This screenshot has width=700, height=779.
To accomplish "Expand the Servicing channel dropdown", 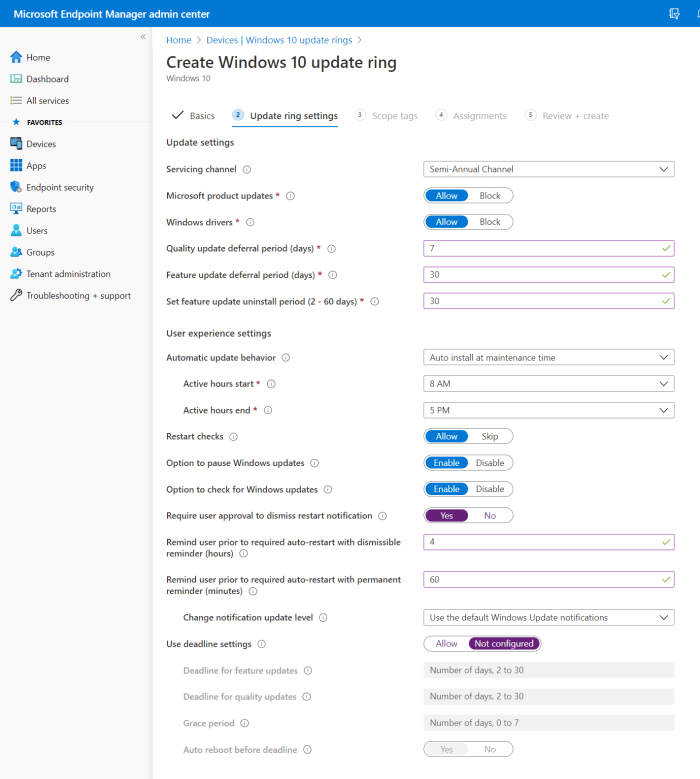I will [x=548, y=170].
